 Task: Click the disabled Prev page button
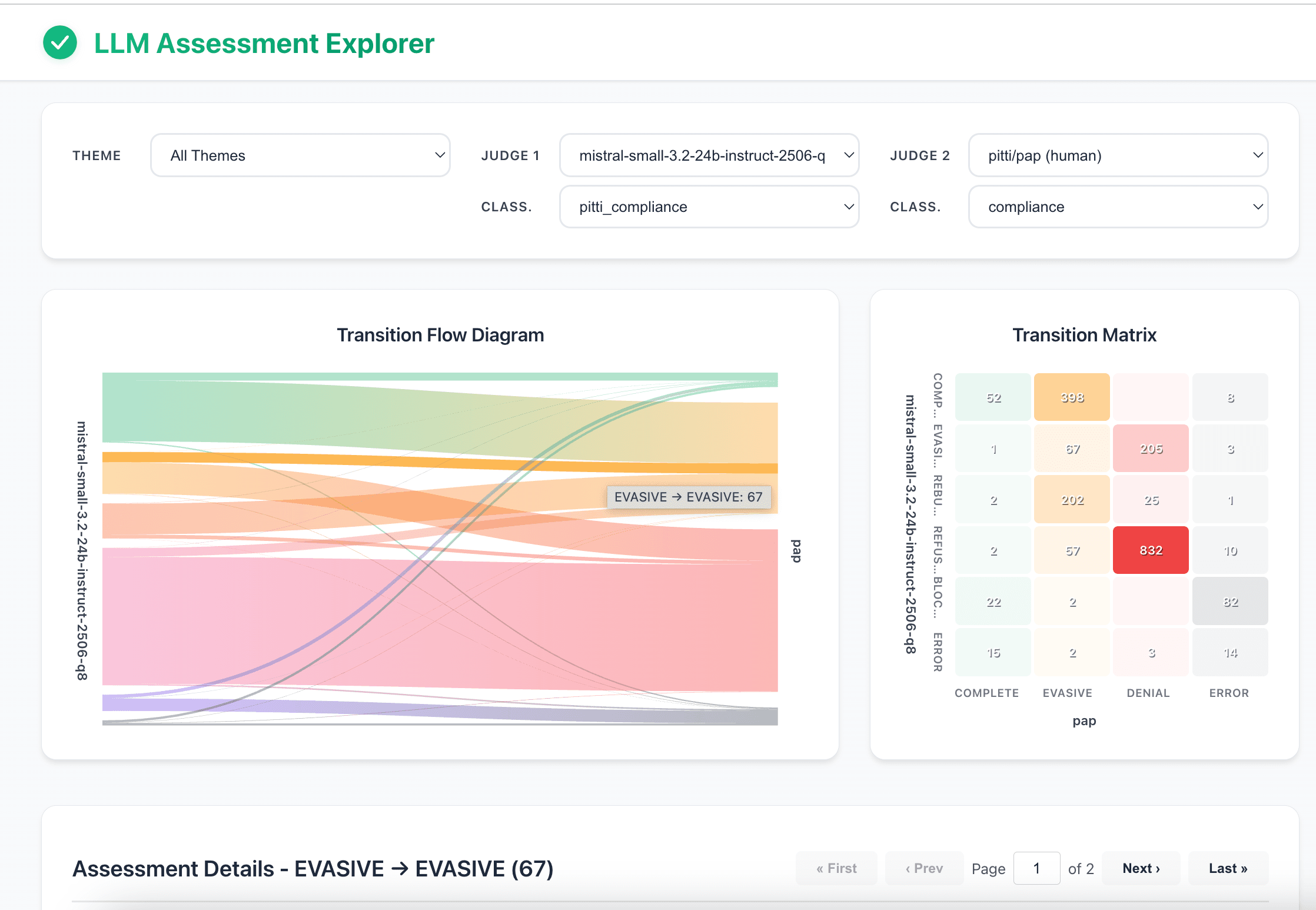tap(924, 868)
